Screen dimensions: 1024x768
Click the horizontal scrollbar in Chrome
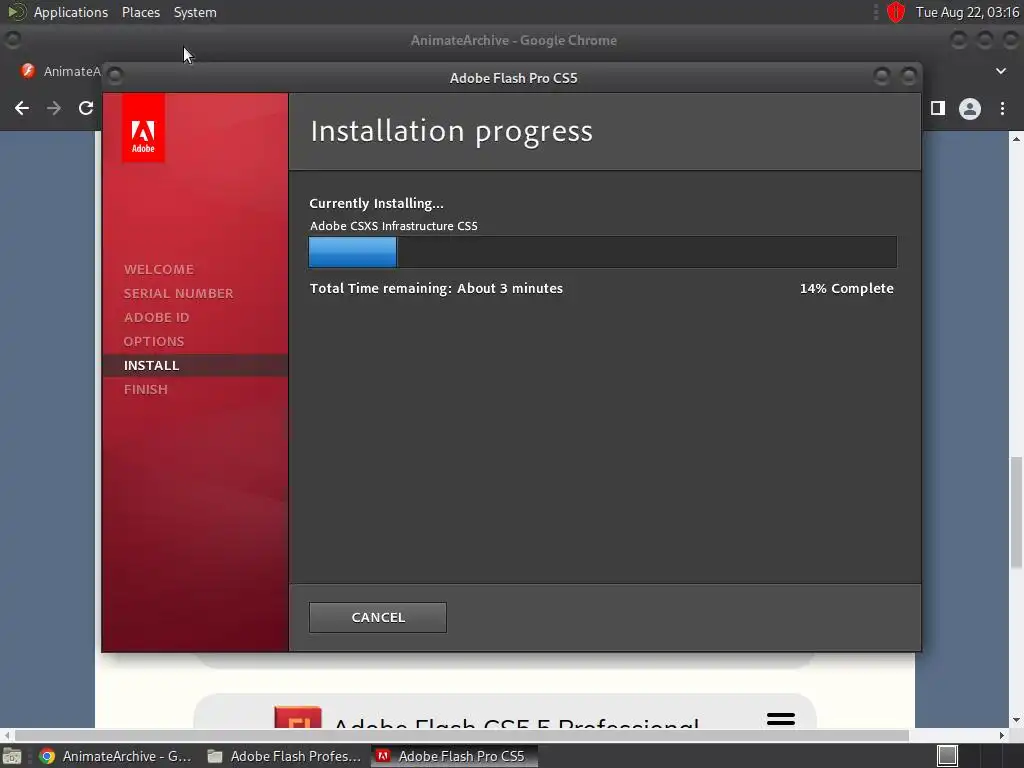pyautogui.click(x=462, y=735)
